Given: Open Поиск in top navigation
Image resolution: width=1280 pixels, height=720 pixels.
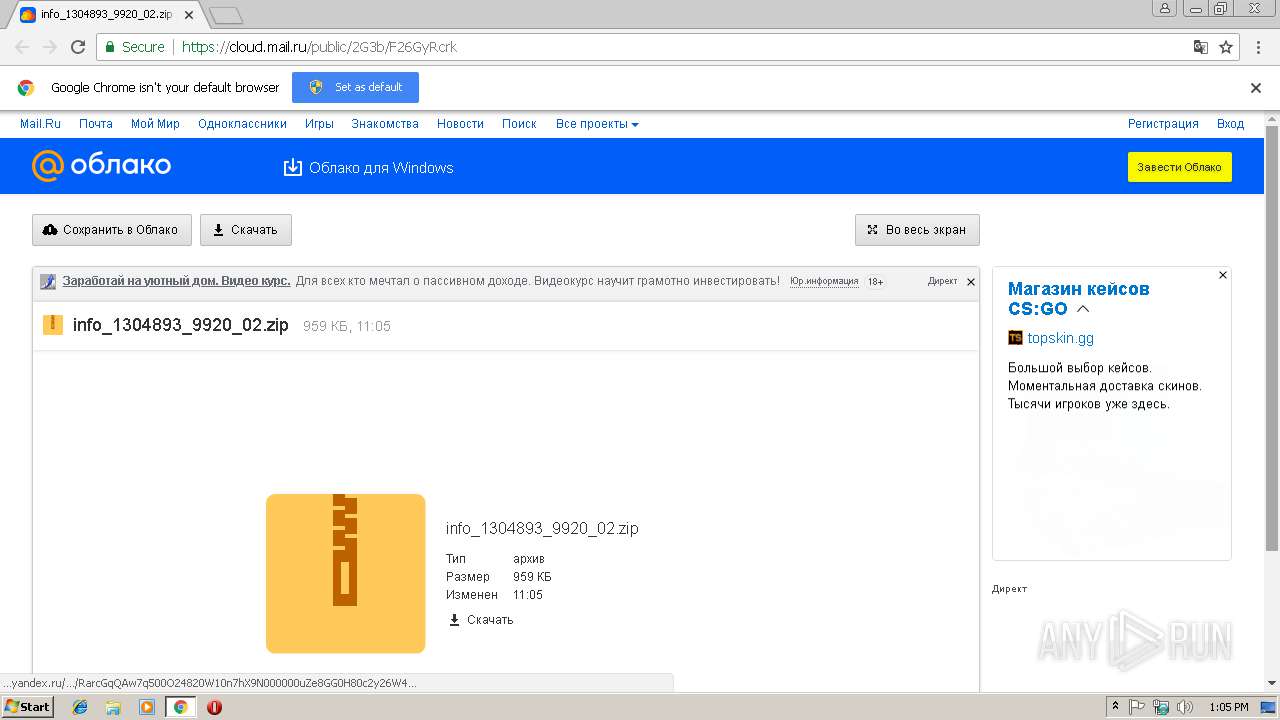Looking at the screenshot, I should [519, 124].
